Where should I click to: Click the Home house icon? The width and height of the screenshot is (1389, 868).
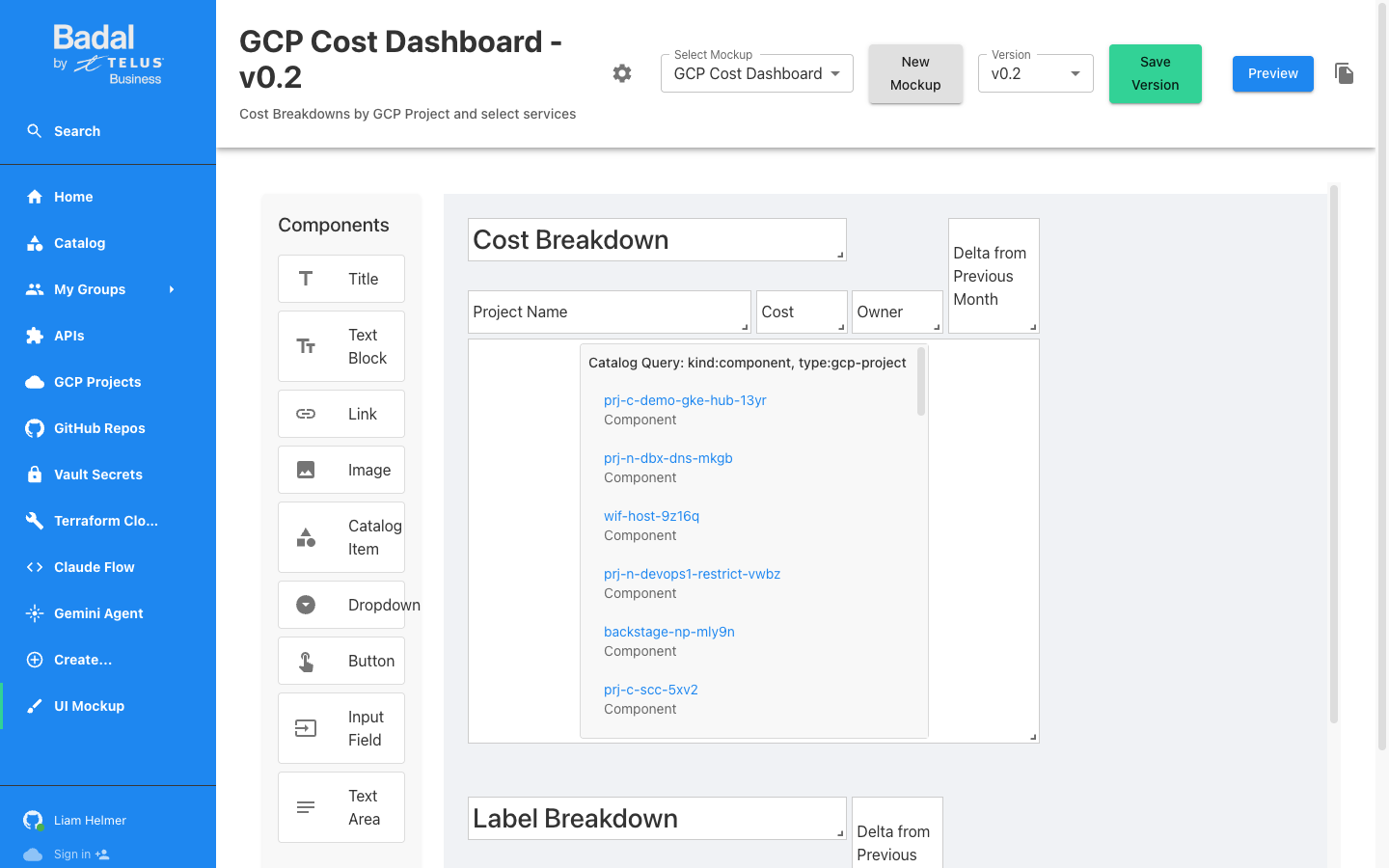[x=35, y=197]
